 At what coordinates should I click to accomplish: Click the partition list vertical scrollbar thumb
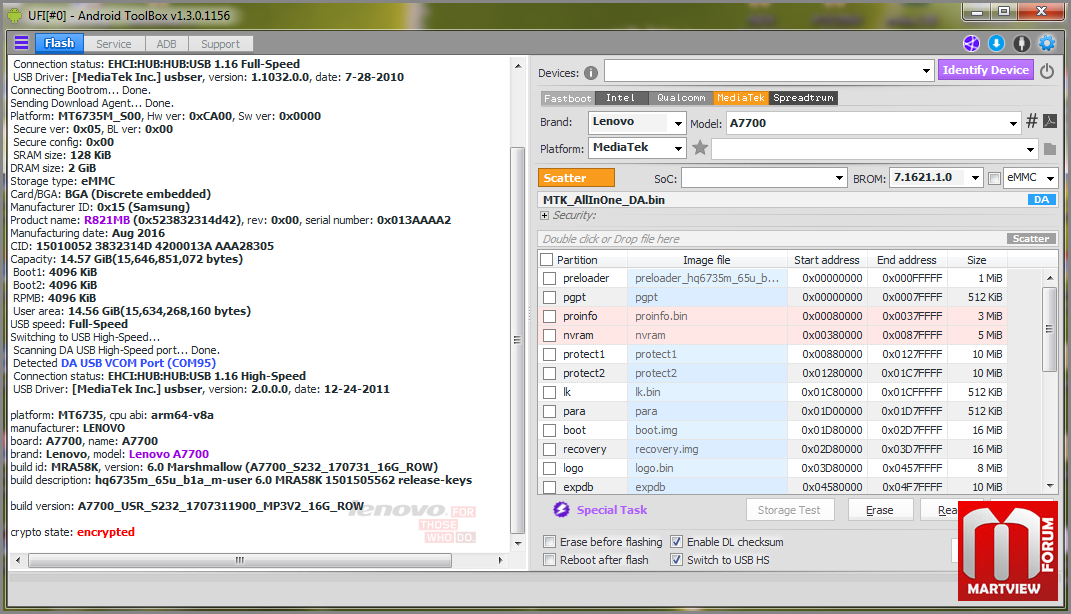coord(1050,329)
